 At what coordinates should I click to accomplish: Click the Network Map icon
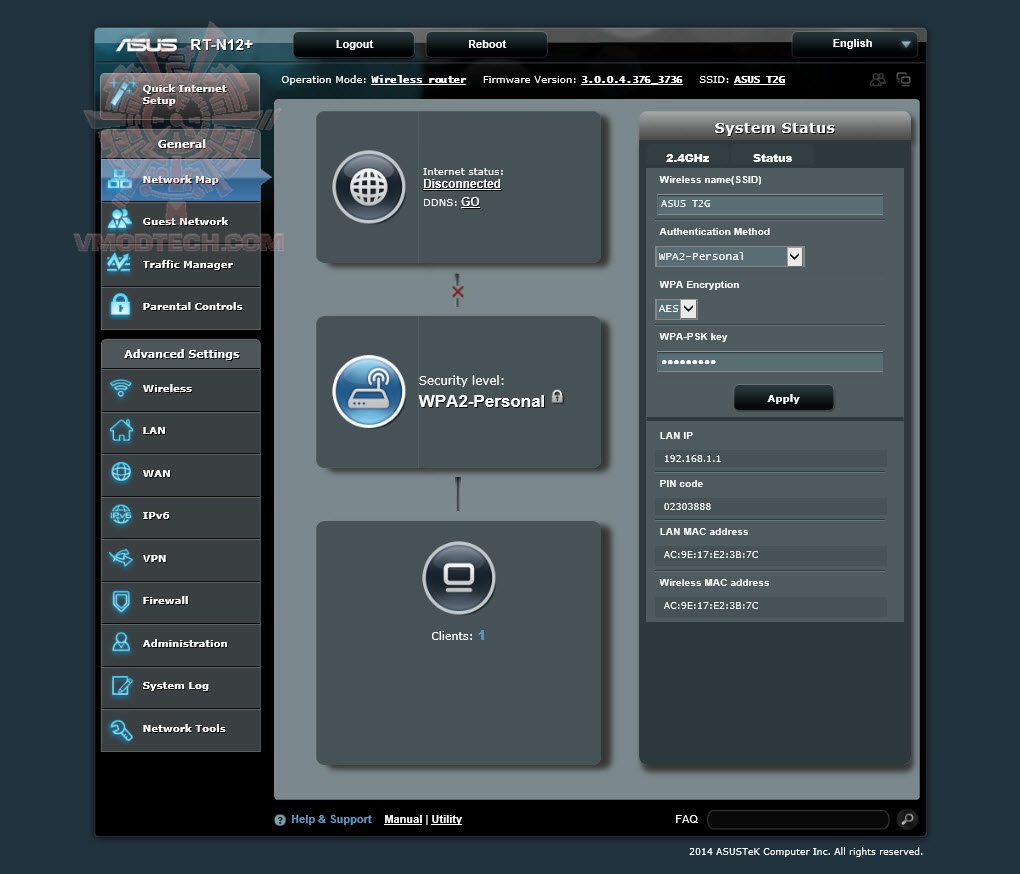point(119,179)
